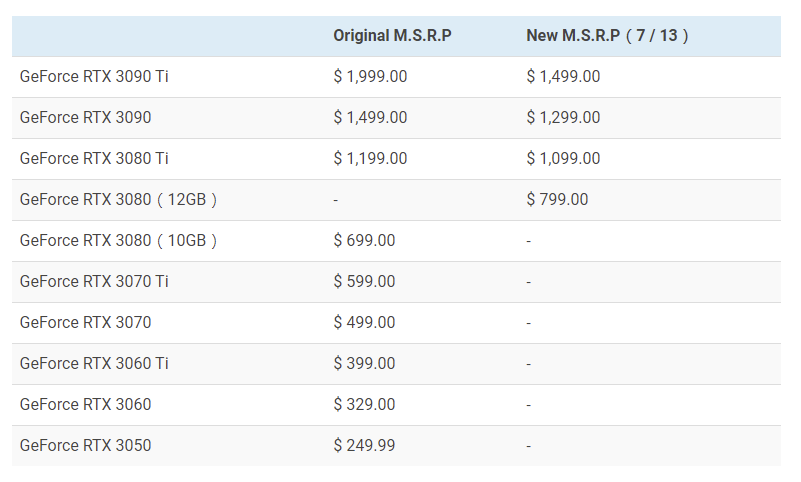This screenshot has height=482, width=801.
Task: Click the $ 249.99 original price
Action: point(364,445)
